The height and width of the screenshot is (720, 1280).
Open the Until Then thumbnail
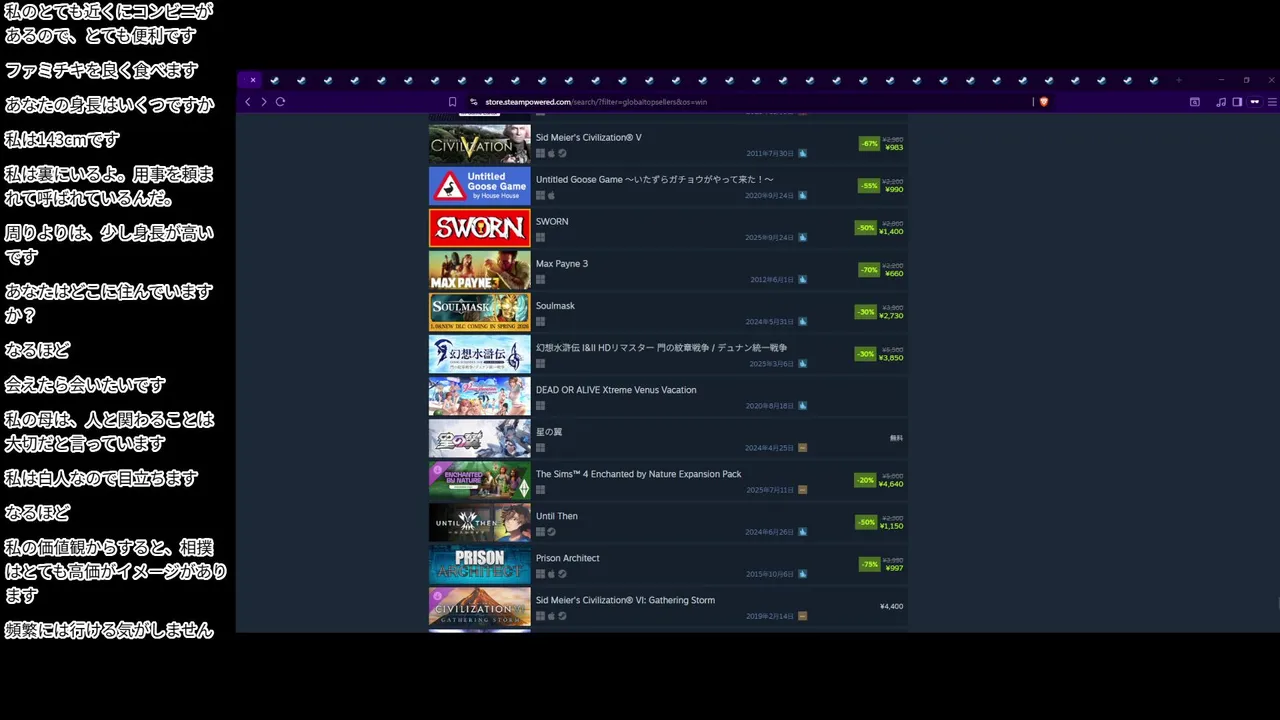click(x=480, y=522)
